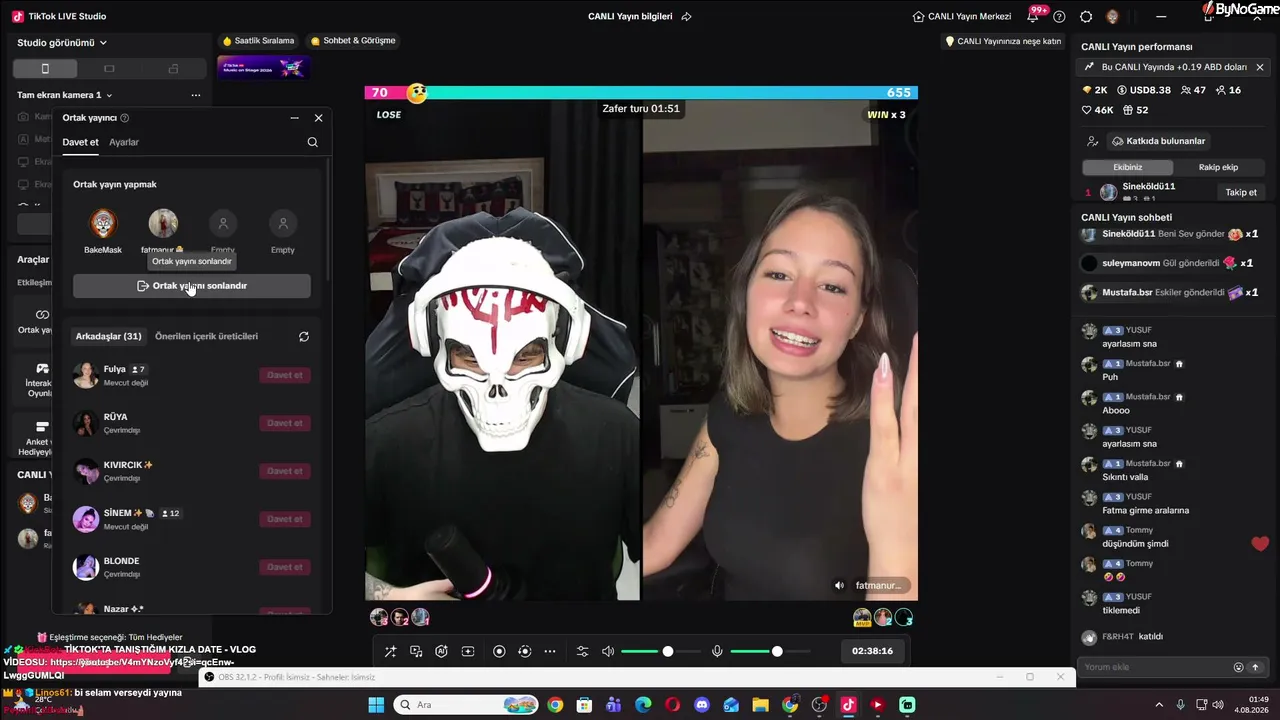Click the add clip icon in bottom toolbar
Image resolution: width=1280 pixels, height=720 pixels.
[x=467, y=652]
